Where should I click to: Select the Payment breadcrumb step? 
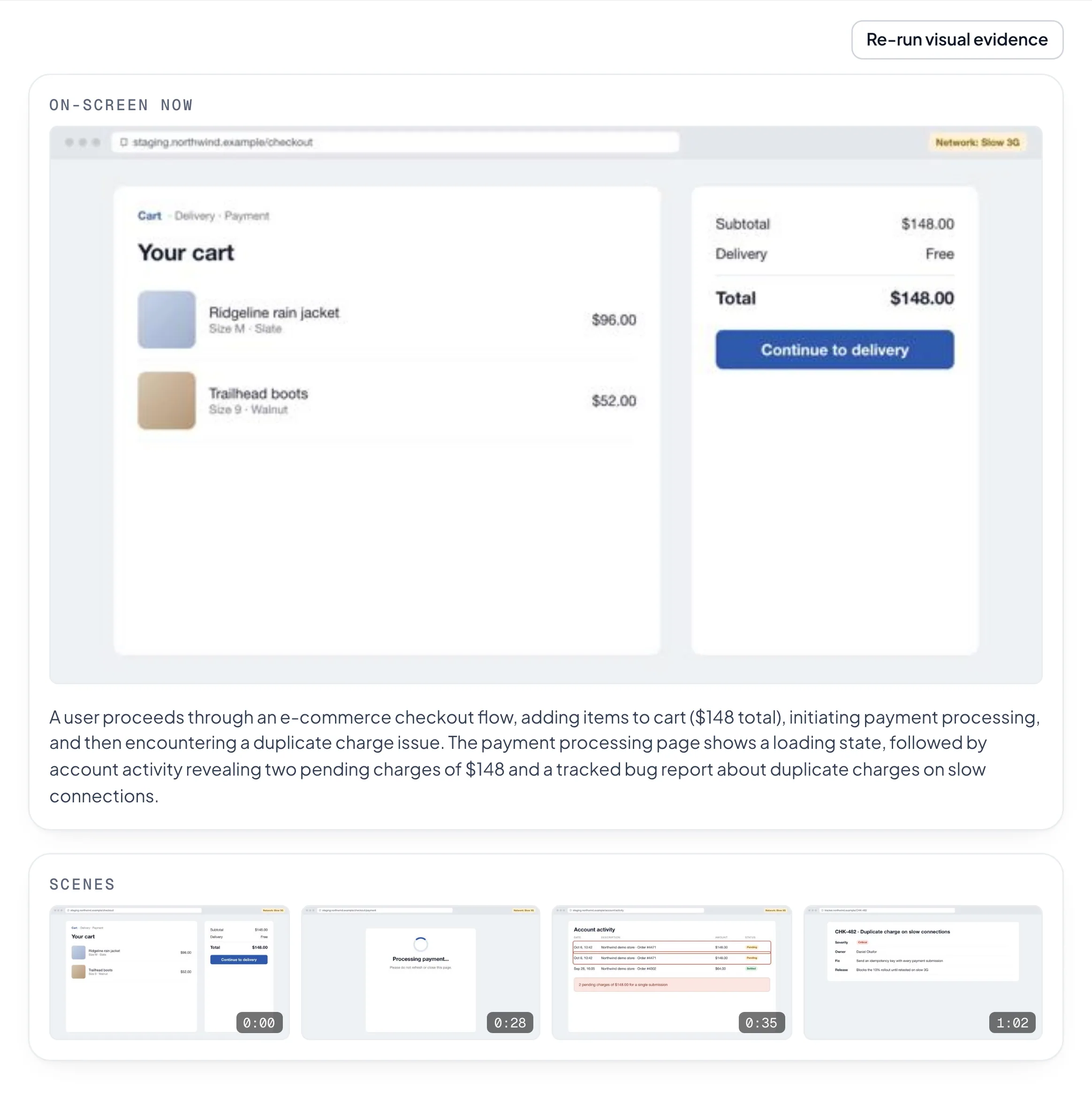tap(247, 216)
